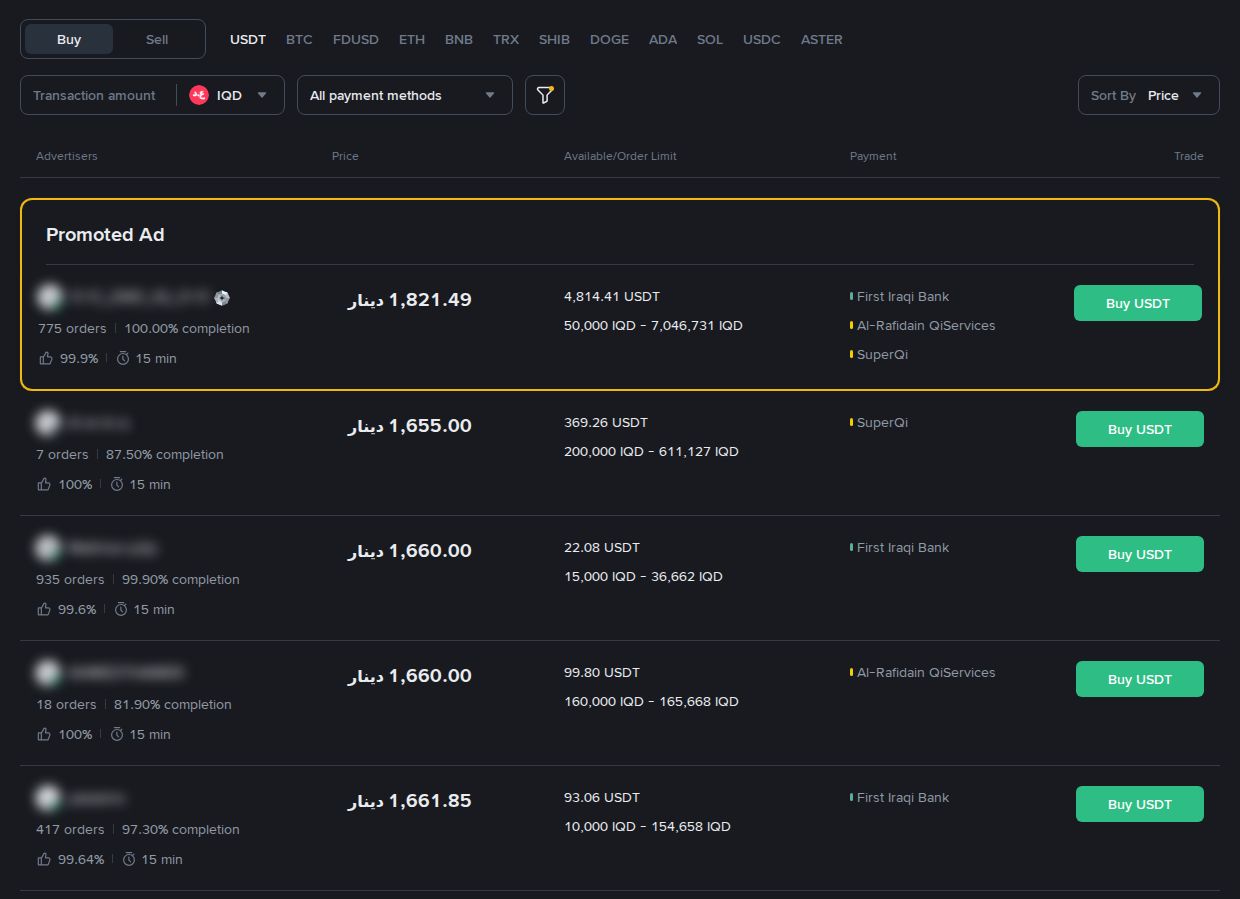Viewport: 1240px width, 899px height.
Task: Click 200,000 IQD - 611,127 IQD limit
Action: pyautogui.click(x=651, y=452)
